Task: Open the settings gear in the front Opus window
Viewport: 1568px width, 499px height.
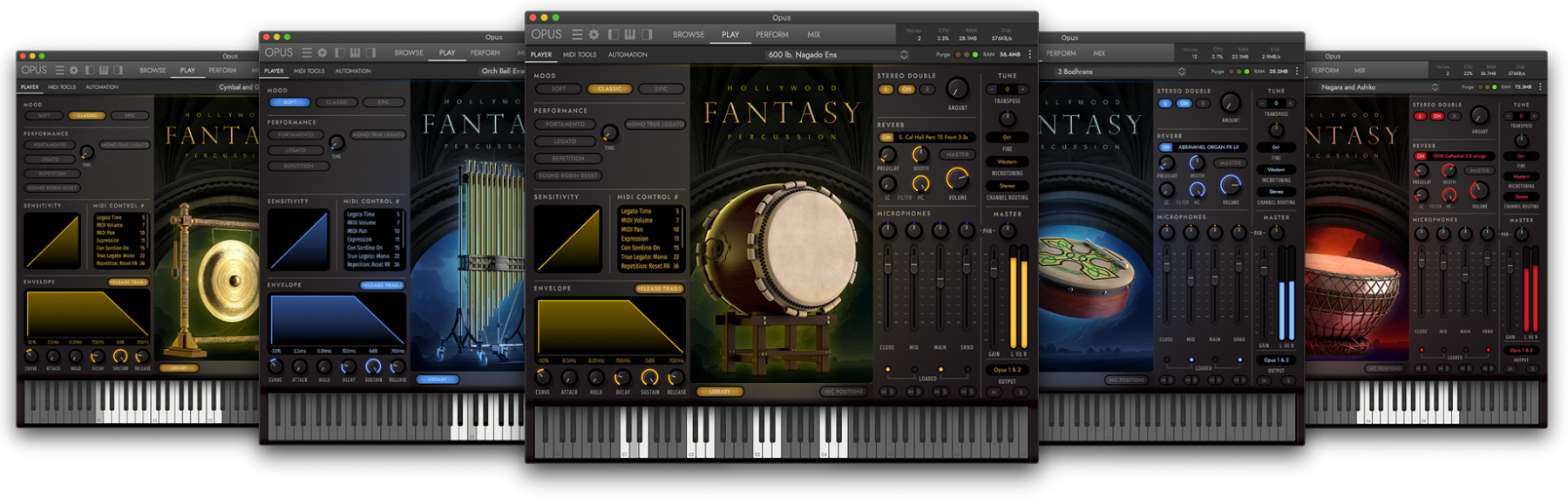Action: point(594,35)
